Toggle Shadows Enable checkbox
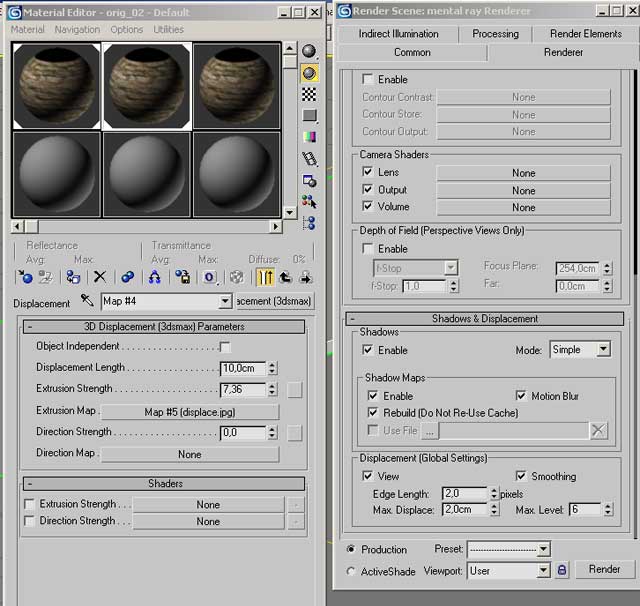Viewport: 640px width, 606px height. pos(367,350)
